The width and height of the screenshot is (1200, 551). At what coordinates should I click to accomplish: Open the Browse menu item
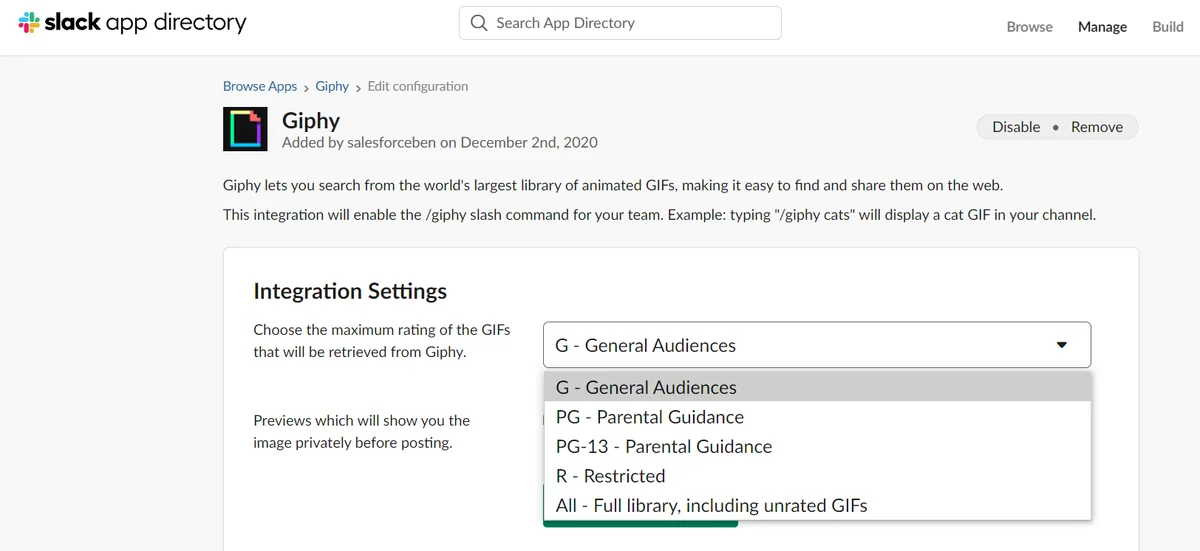tap(1029, 27)
